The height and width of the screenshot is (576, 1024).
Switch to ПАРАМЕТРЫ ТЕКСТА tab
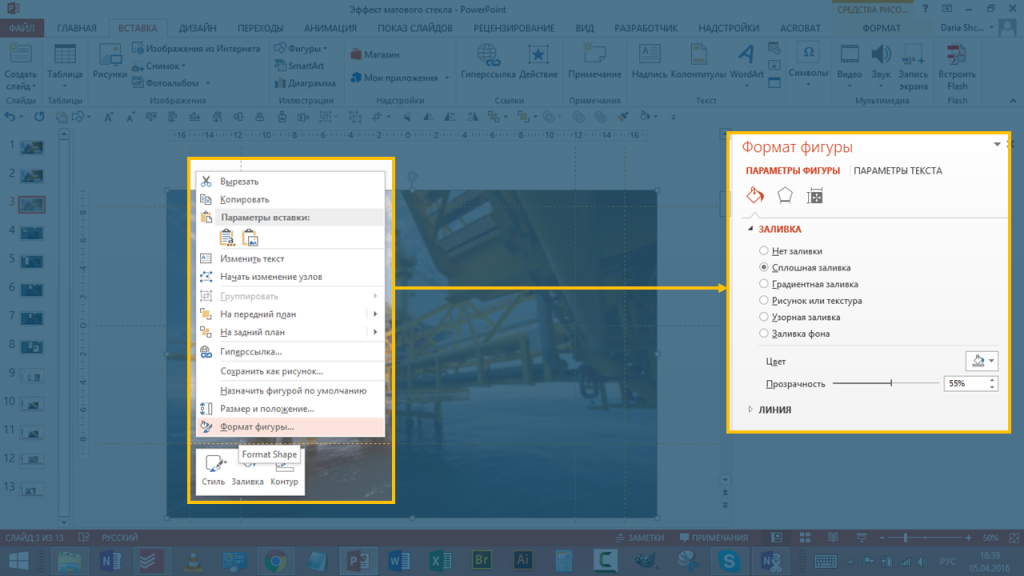[x=898, y=171]
